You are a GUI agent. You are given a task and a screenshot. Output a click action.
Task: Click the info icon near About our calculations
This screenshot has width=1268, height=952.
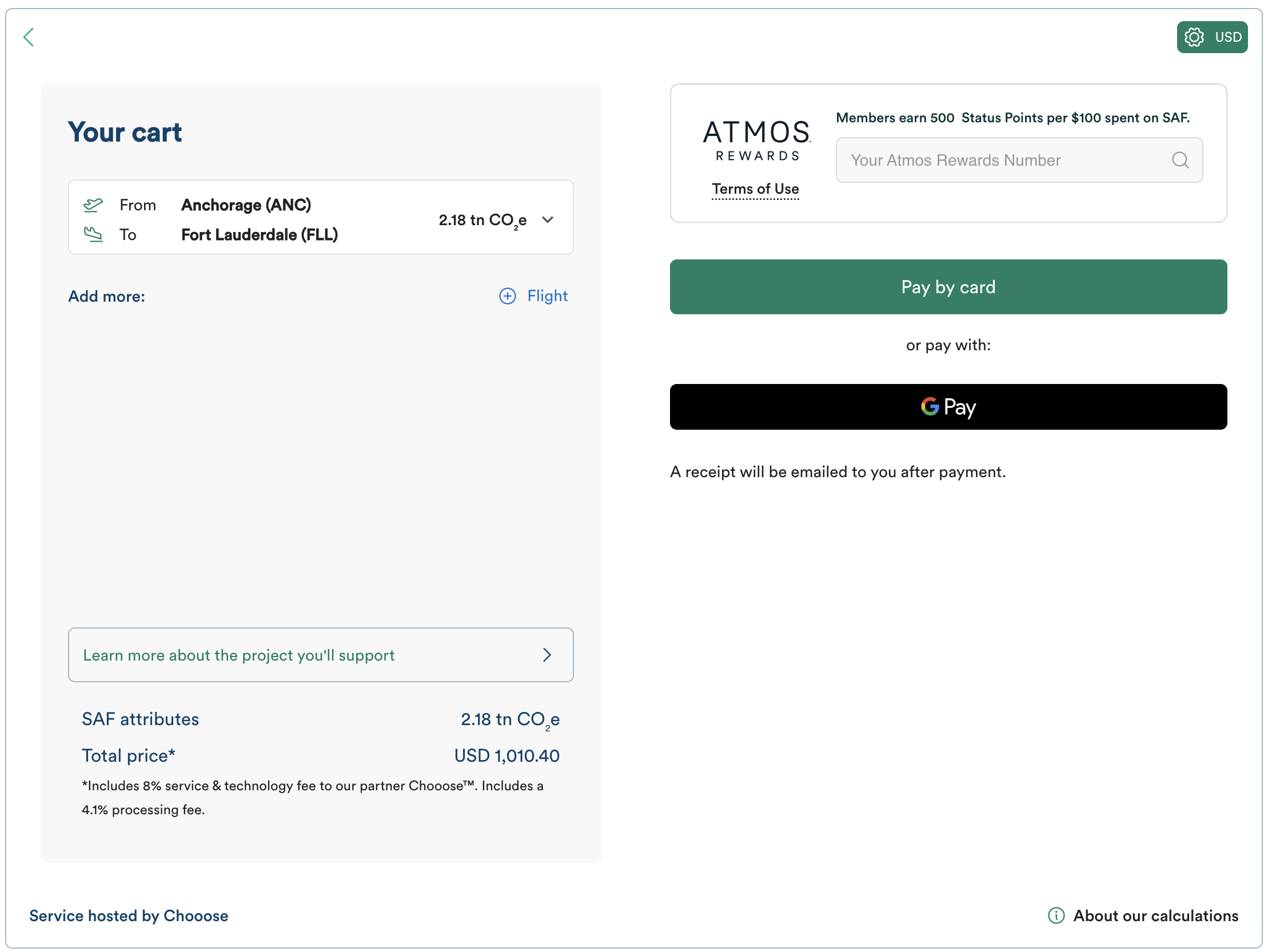[1056, 915]
